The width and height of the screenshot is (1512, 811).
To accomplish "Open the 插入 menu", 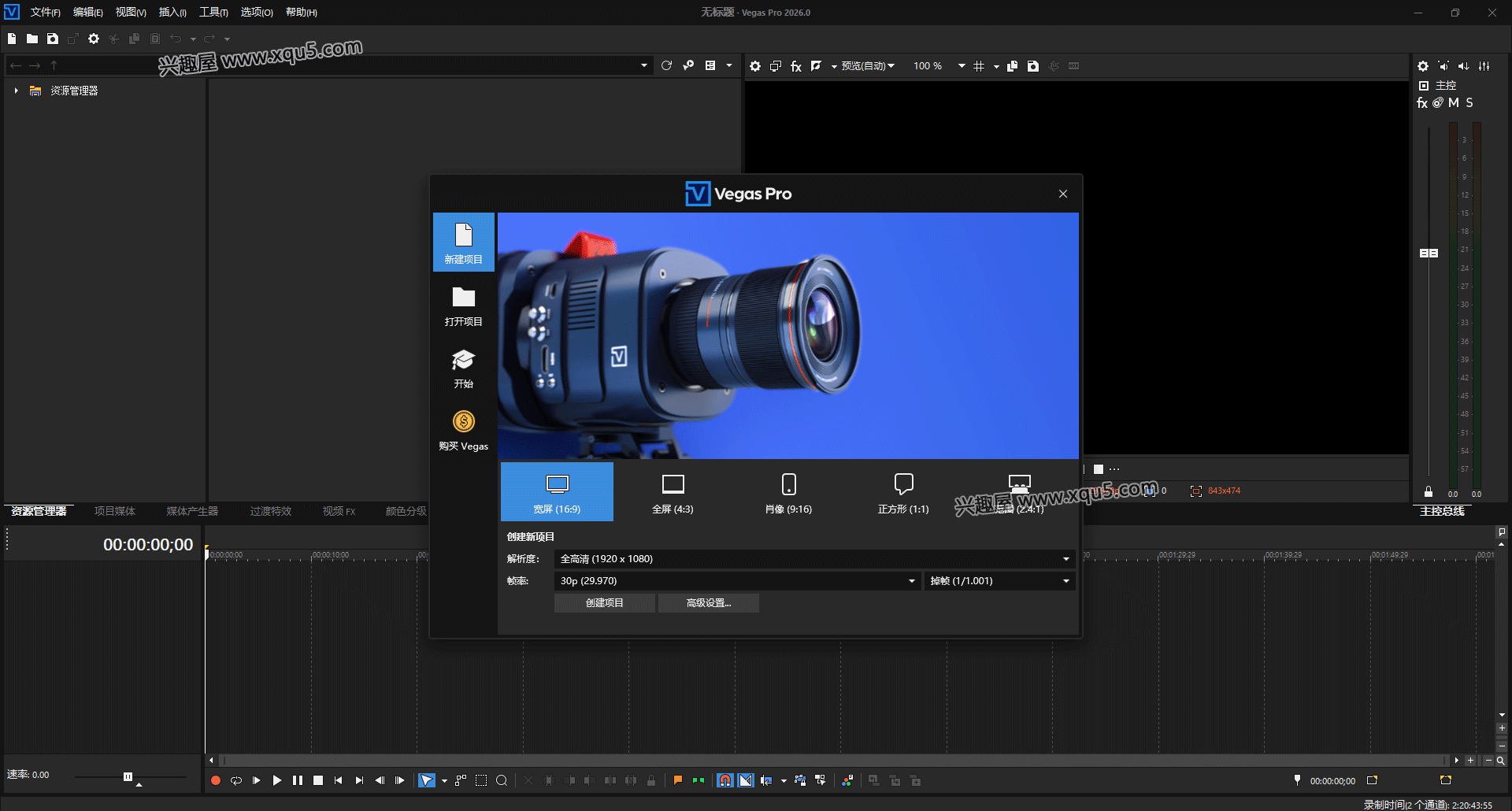I will (x=172, y=13).
